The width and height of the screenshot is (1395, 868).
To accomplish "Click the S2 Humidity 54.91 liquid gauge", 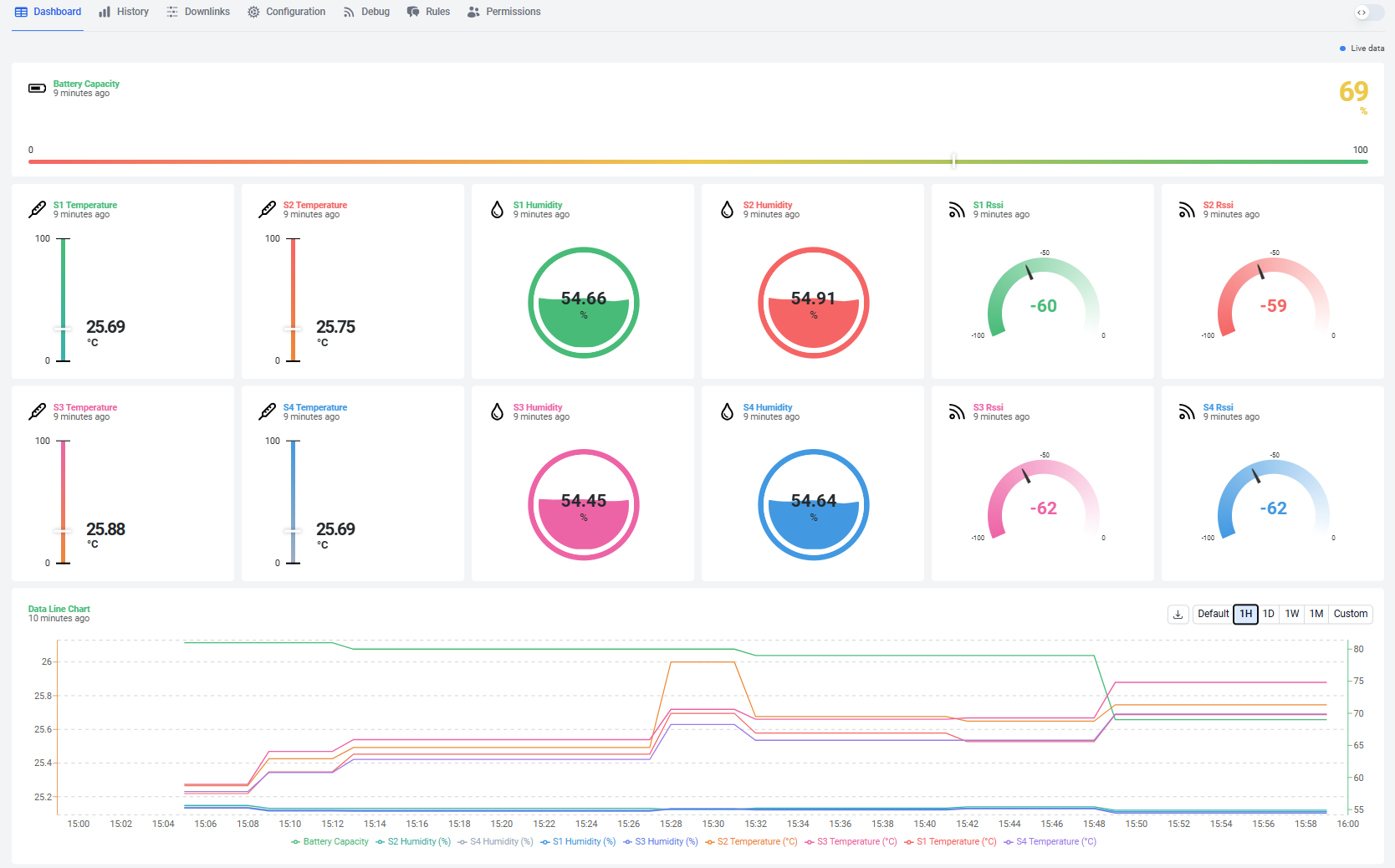I will pyautogui.click(x=814, y=303).
